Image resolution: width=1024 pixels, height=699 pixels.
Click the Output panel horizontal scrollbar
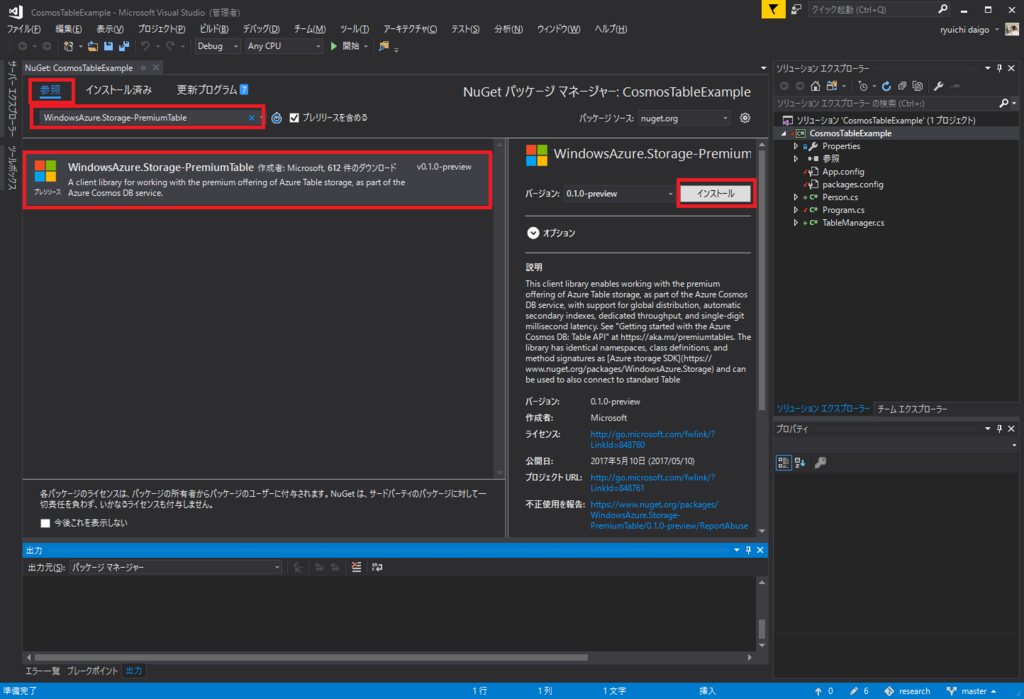311,657
